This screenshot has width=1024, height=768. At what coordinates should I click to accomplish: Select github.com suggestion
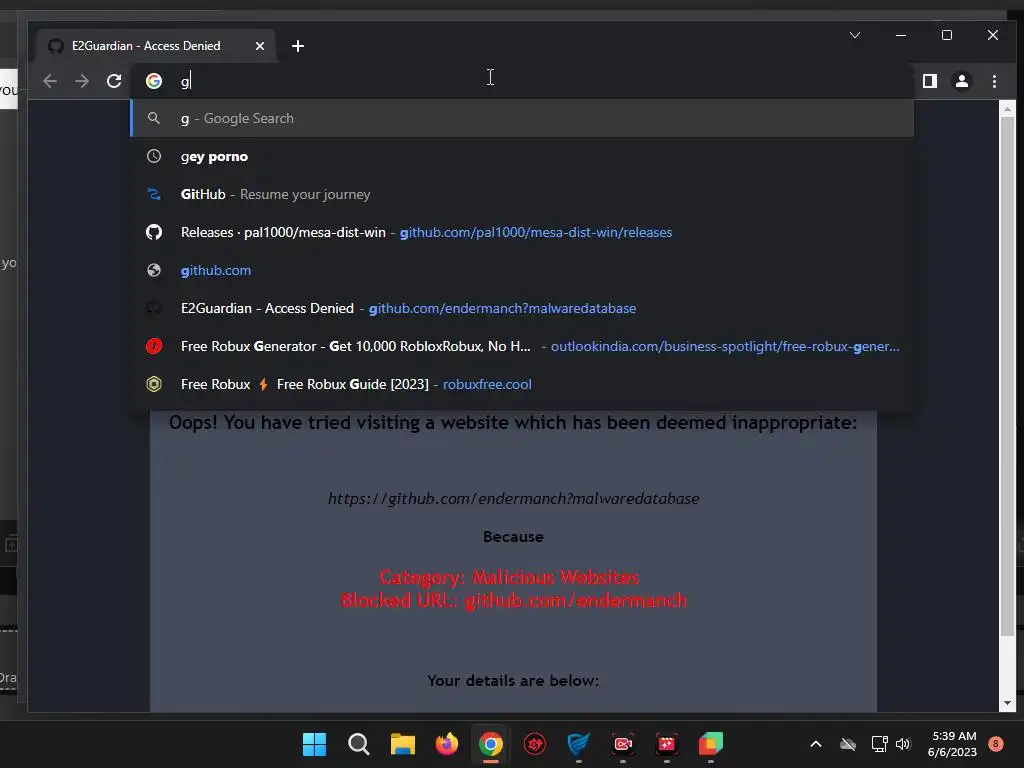(x=522, y=270)
